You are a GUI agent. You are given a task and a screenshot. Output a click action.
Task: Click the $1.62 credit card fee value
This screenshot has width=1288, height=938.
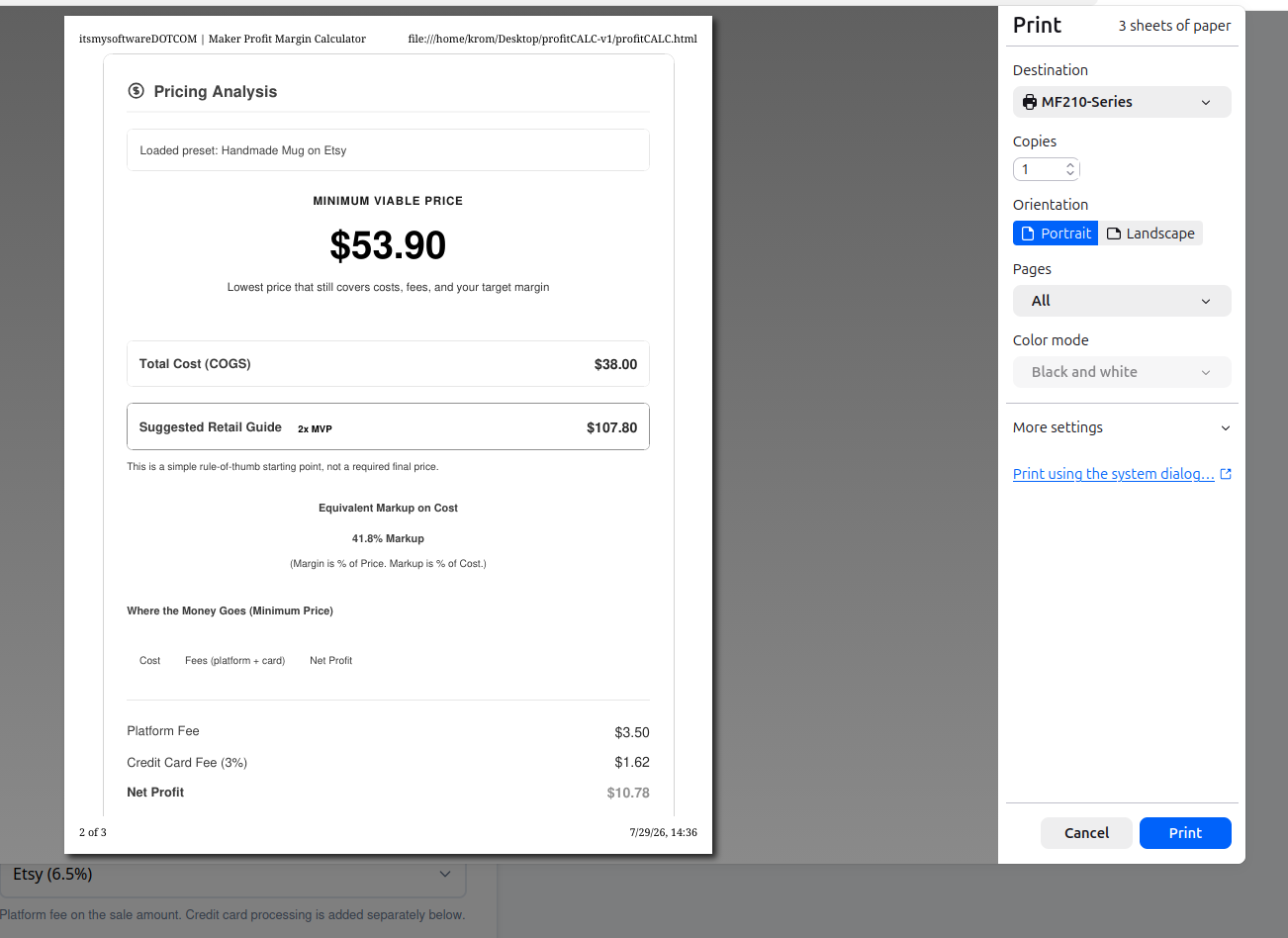[632, 762]
